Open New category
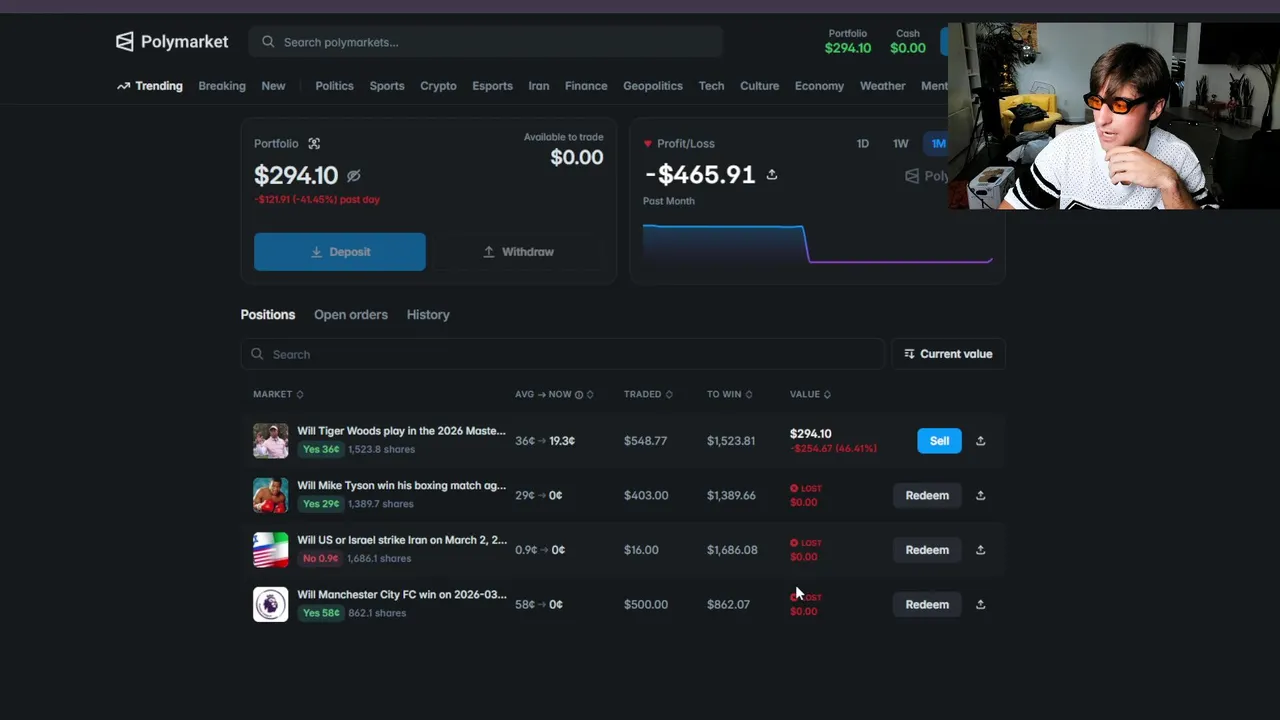Screen dimensions: 1280x720 [273, 86]
